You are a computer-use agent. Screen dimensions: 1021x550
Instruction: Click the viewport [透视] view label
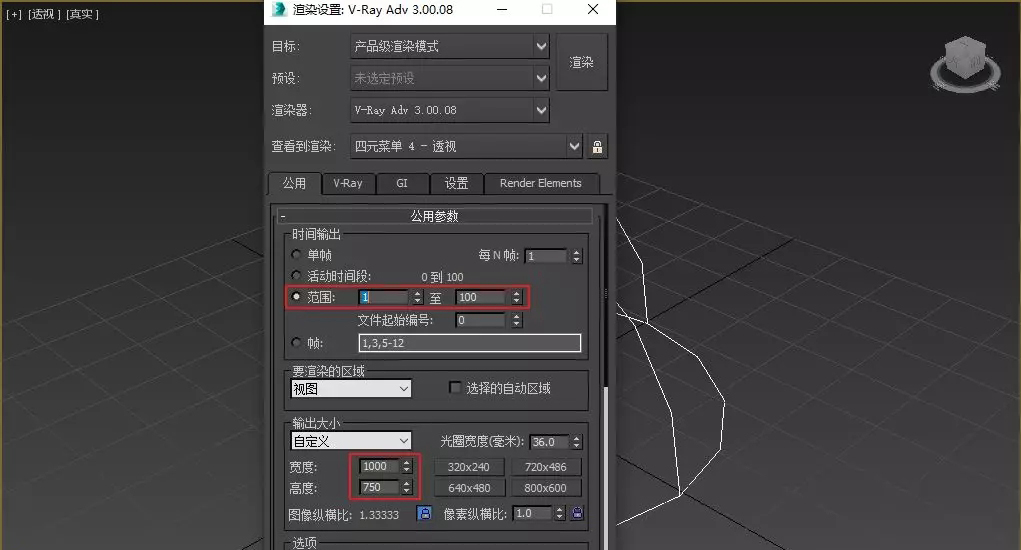point(44,14)
